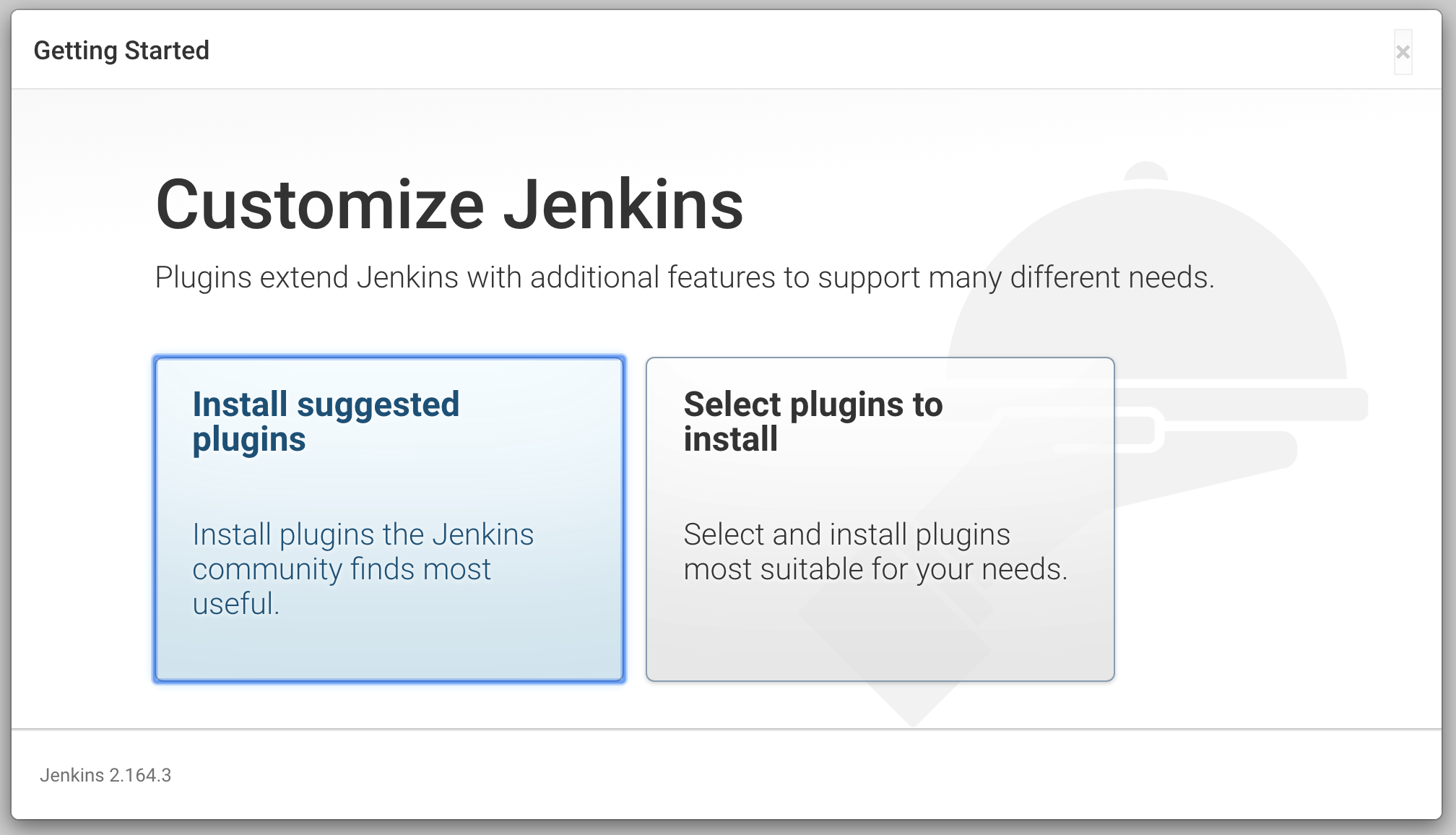The width and height of the screenshot is (1456, 835).
Task: Click the Getting Started dialog title
Action: coord(121,51)
